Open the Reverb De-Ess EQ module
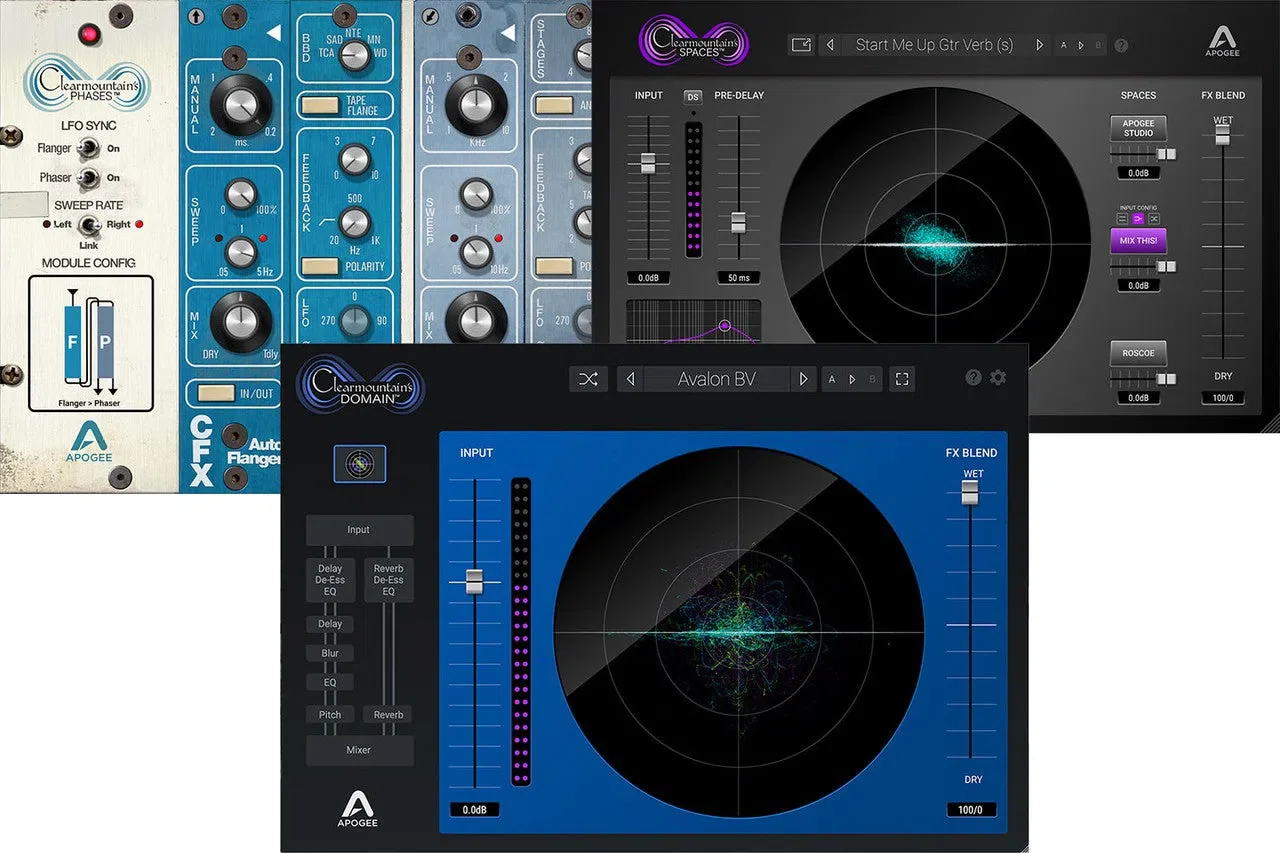1280x853 pixels. click(388, 581)
